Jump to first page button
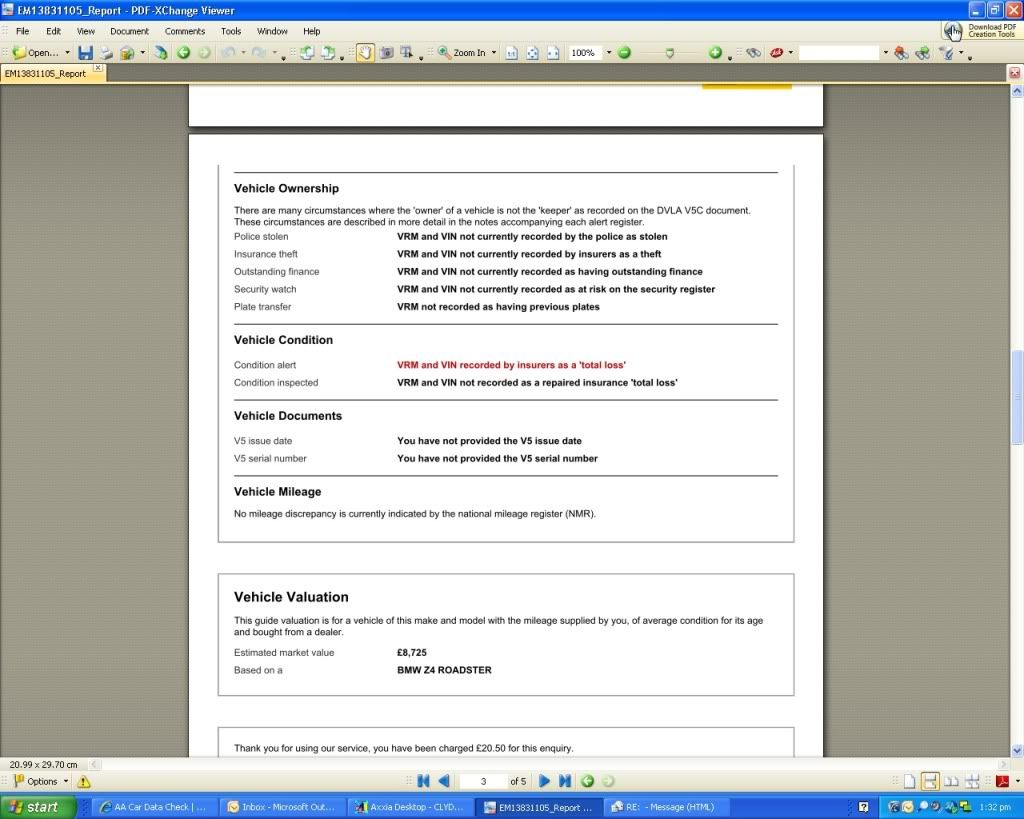The height and width of the screenshot is (819, 1024). (x=423, y=781)
